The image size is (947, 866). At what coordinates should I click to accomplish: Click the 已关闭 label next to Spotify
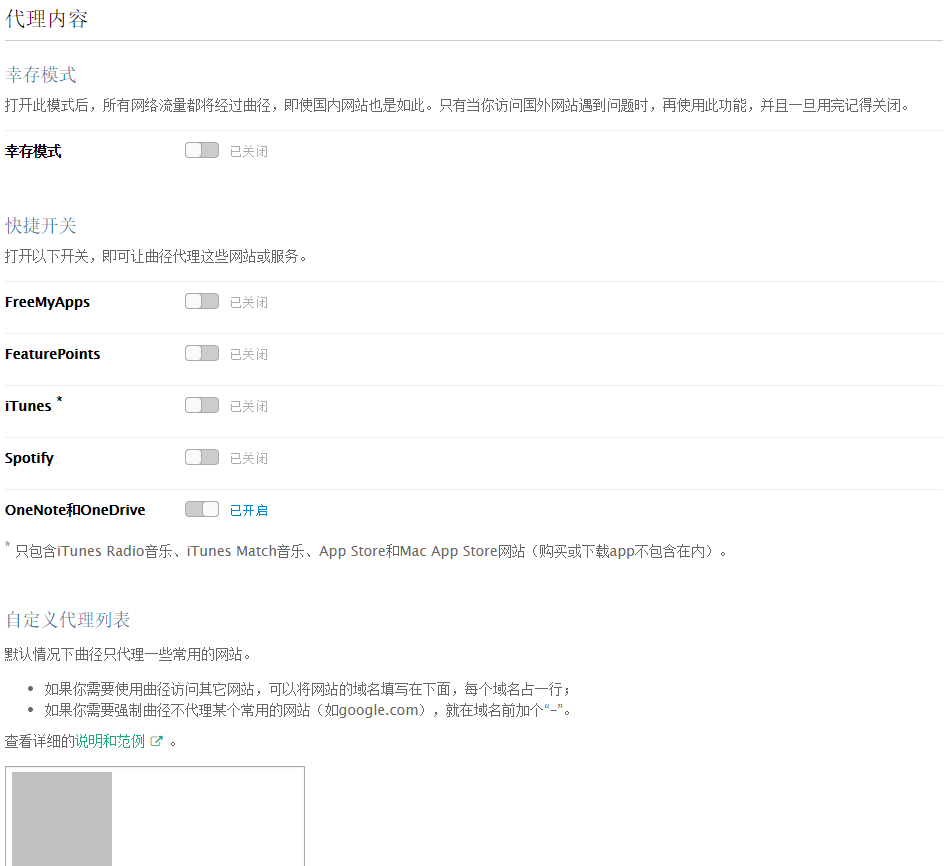pos(248,458)
